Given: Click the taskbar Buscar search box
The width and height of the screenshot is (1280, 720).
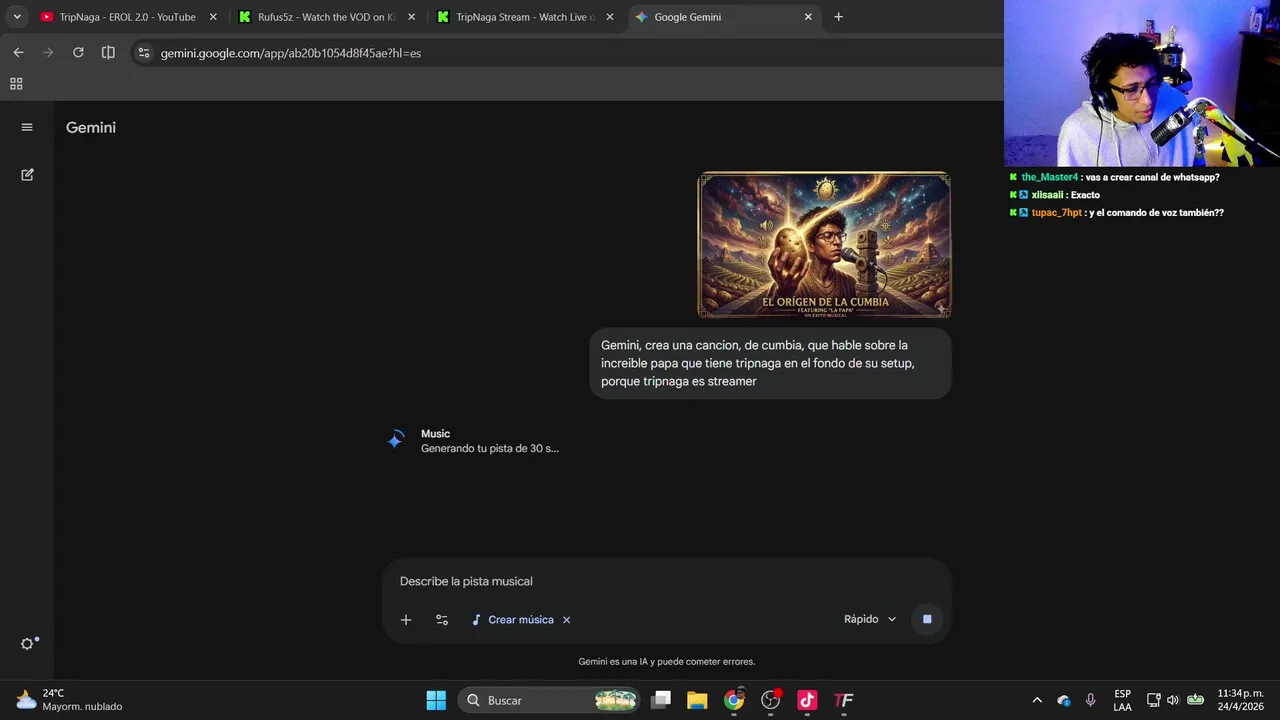Looking at the screenshot, I should pyautogui.click(x=550, y=700).
